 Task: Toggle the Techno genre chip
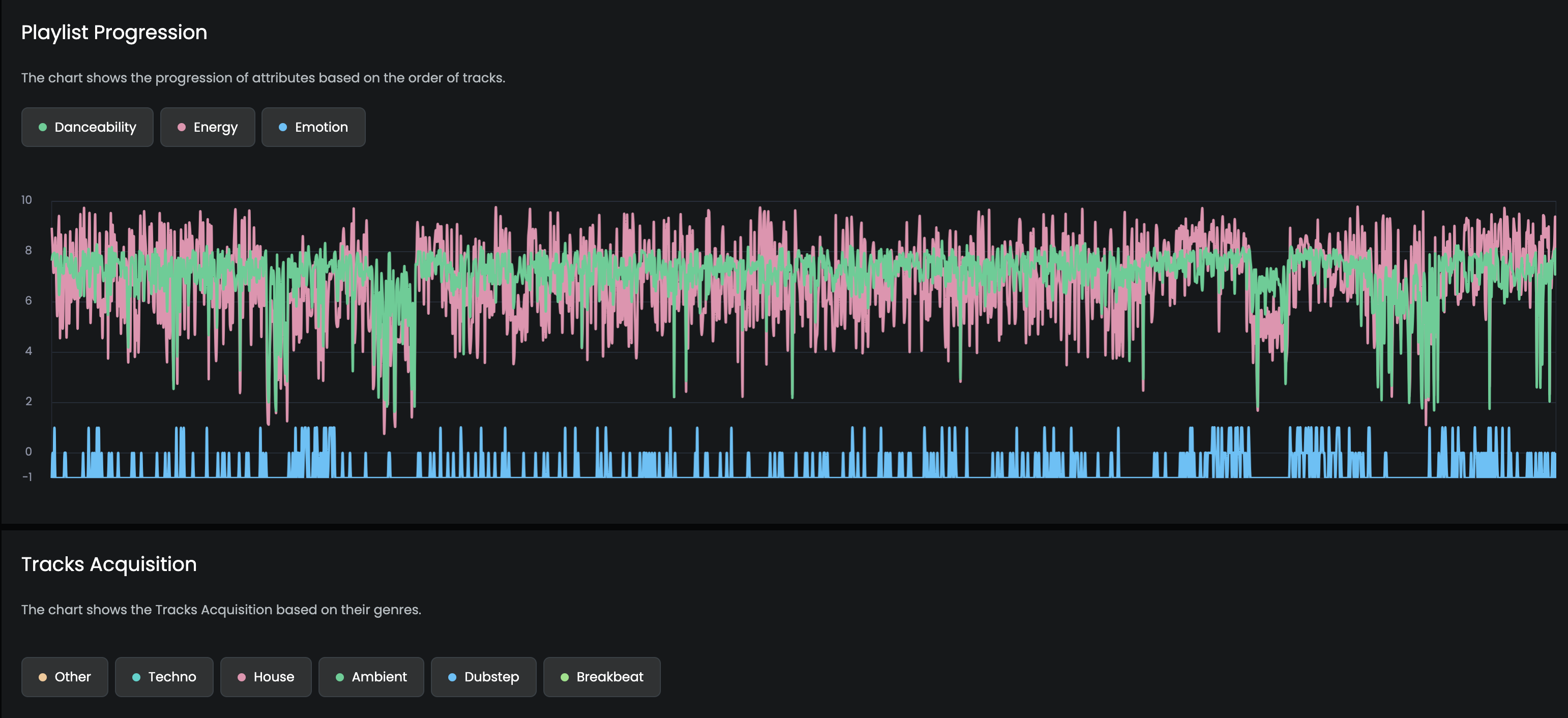click(164, 677)
